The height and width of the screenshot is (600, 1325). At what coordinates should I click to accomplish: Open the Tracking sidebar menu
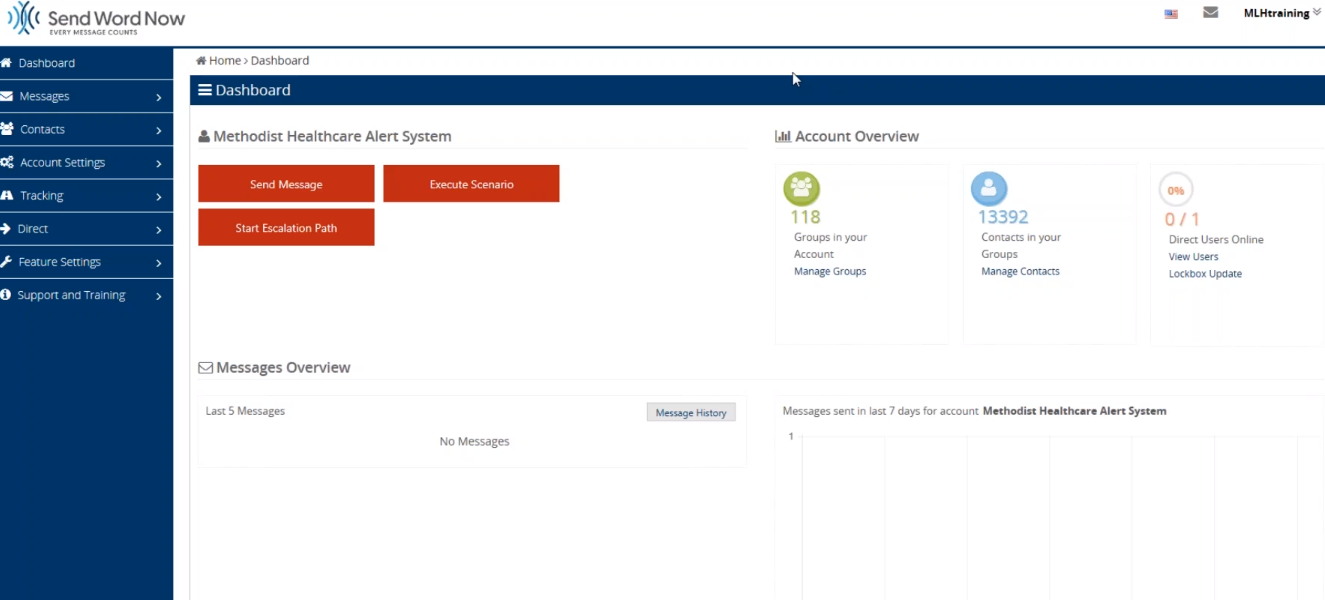(86, 195)
